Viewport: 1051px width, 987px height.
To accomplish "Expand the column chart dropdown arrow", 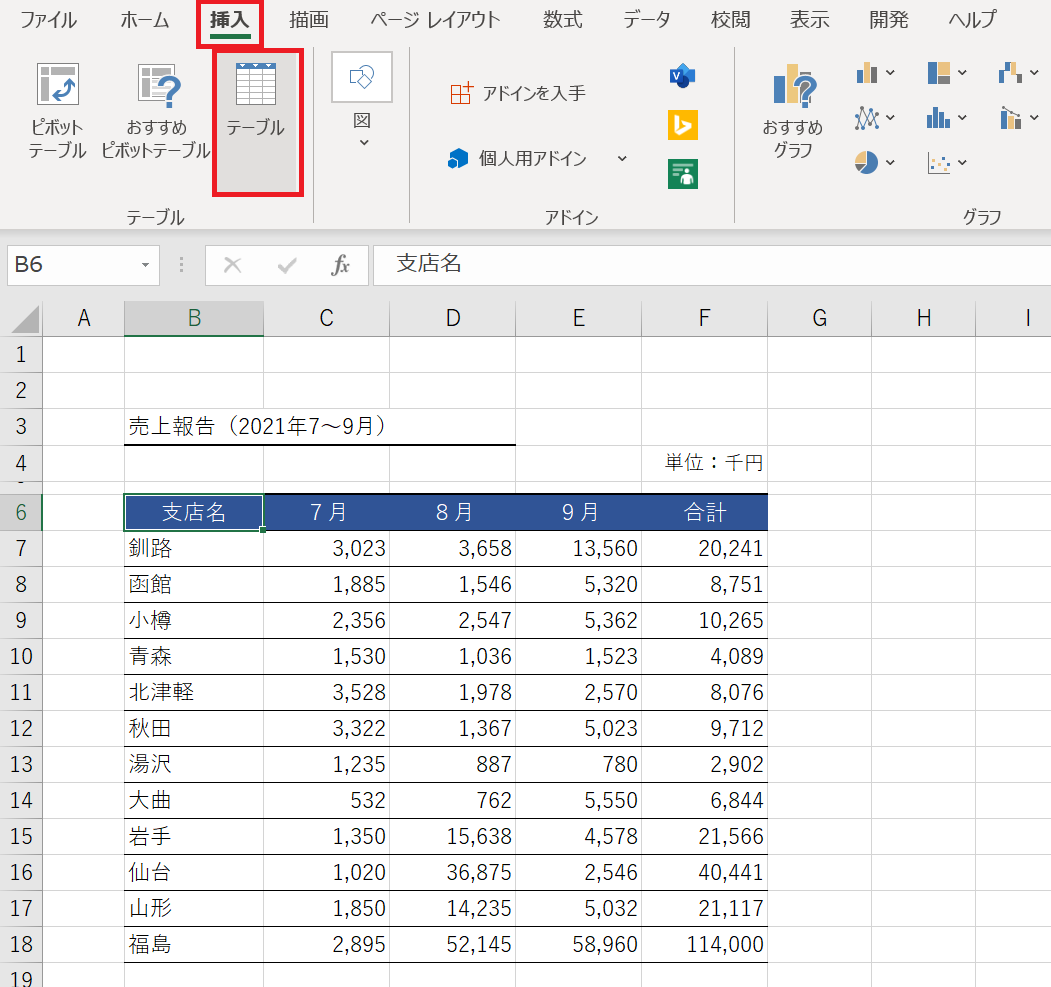I will (891, 72).
